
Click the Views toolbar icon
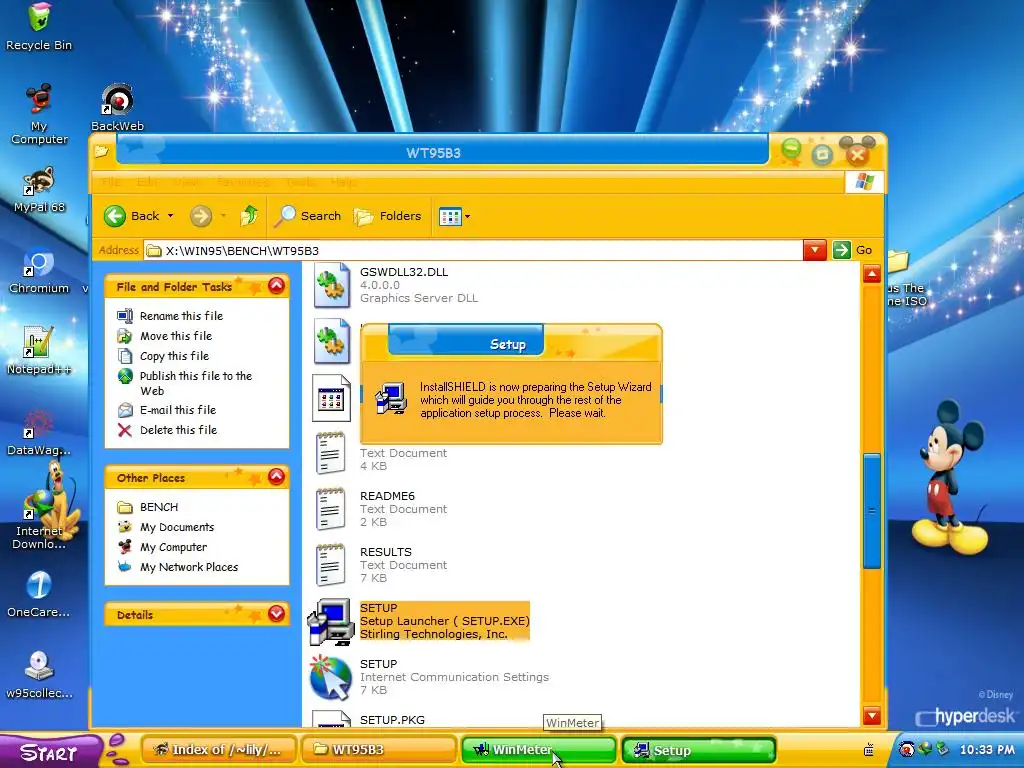(x=450, y=216)
